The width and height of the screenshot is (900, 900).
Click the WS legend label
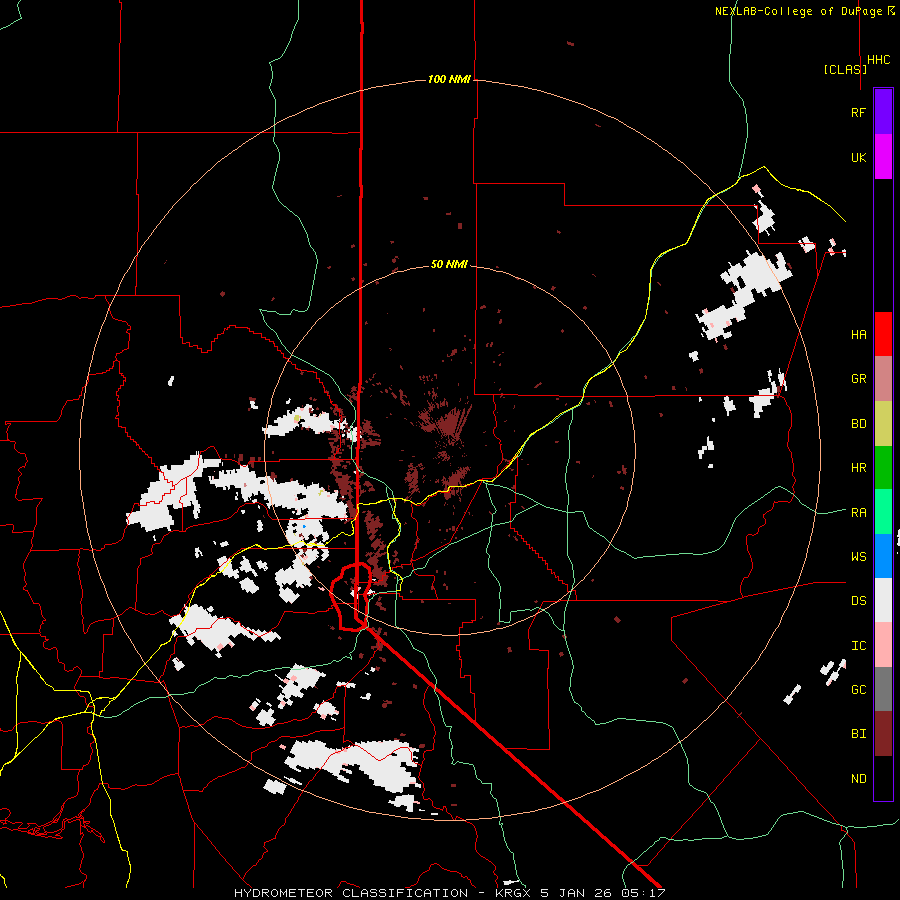[x=858, y=557]
